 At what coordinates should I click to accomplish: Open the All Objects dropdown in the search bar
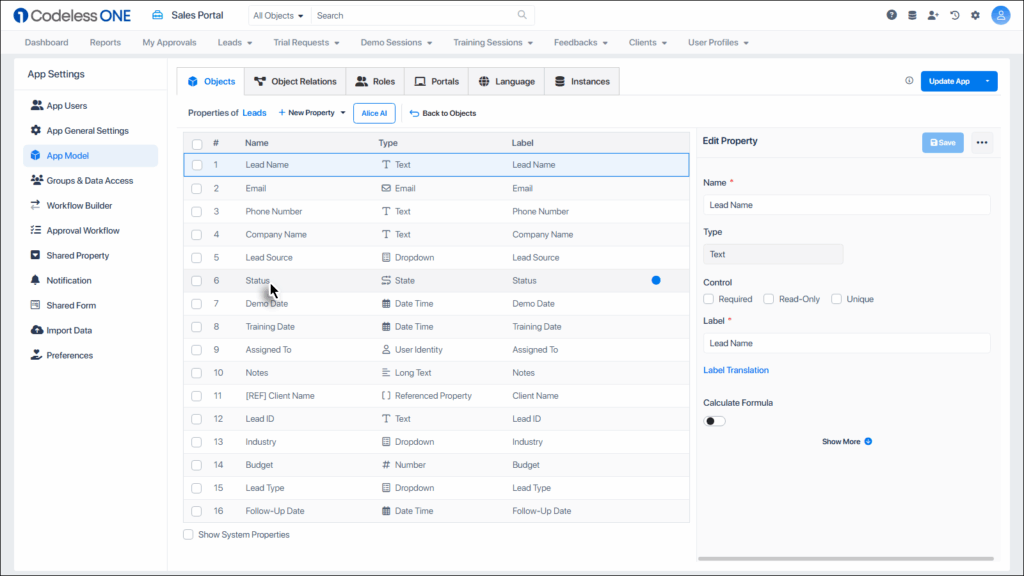pyautogui.click(x=278, y=15)
